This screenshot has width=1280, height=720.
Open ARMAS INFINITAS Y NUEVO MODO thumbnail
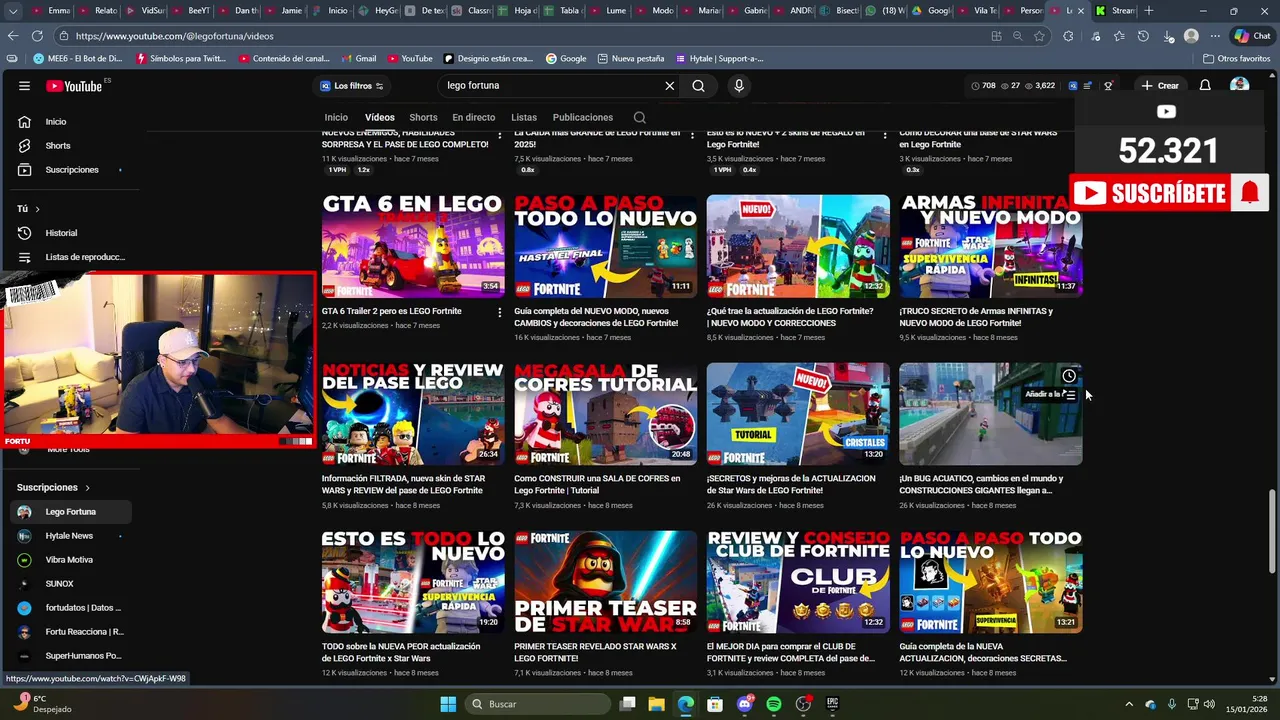pyautogui.click(x=990, y=246)
